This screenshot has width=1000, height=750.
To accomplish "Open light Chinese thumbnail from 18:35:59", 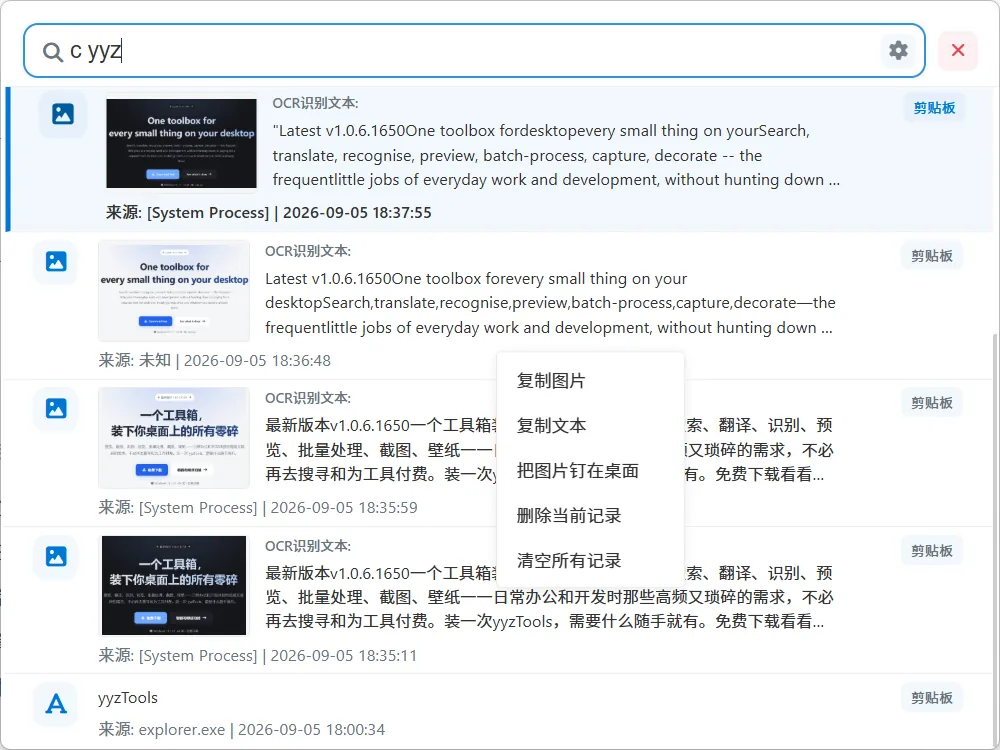I will [x=173, y=438].
